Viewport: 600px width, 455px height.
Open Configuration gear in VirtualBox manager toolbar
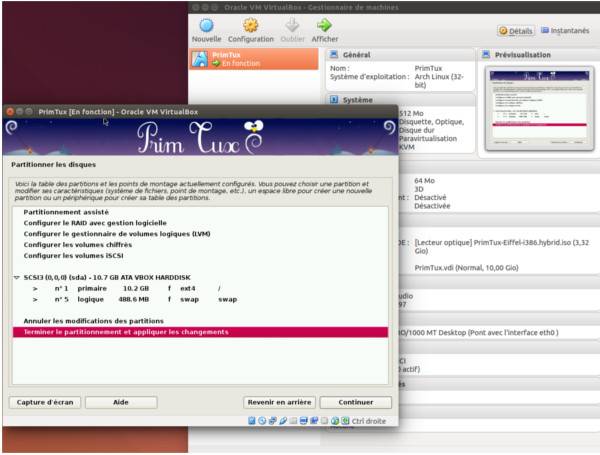point(251,26)
